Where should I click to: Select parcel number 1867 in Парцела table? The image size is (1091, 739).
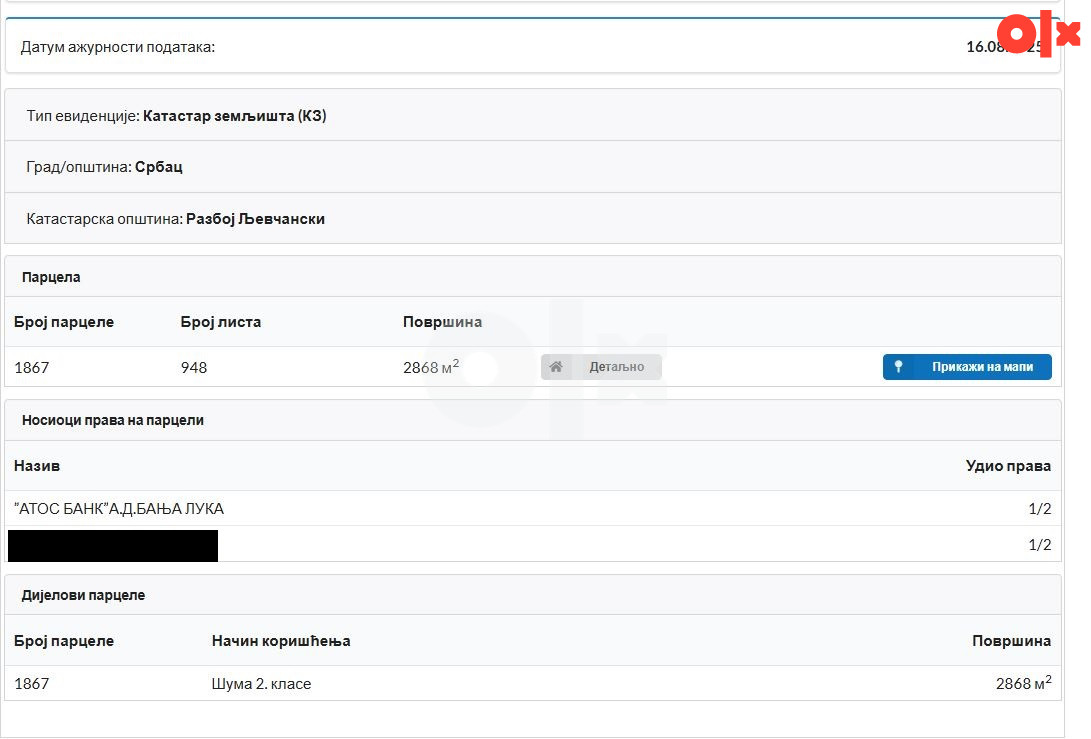click(x=31, y=367)
